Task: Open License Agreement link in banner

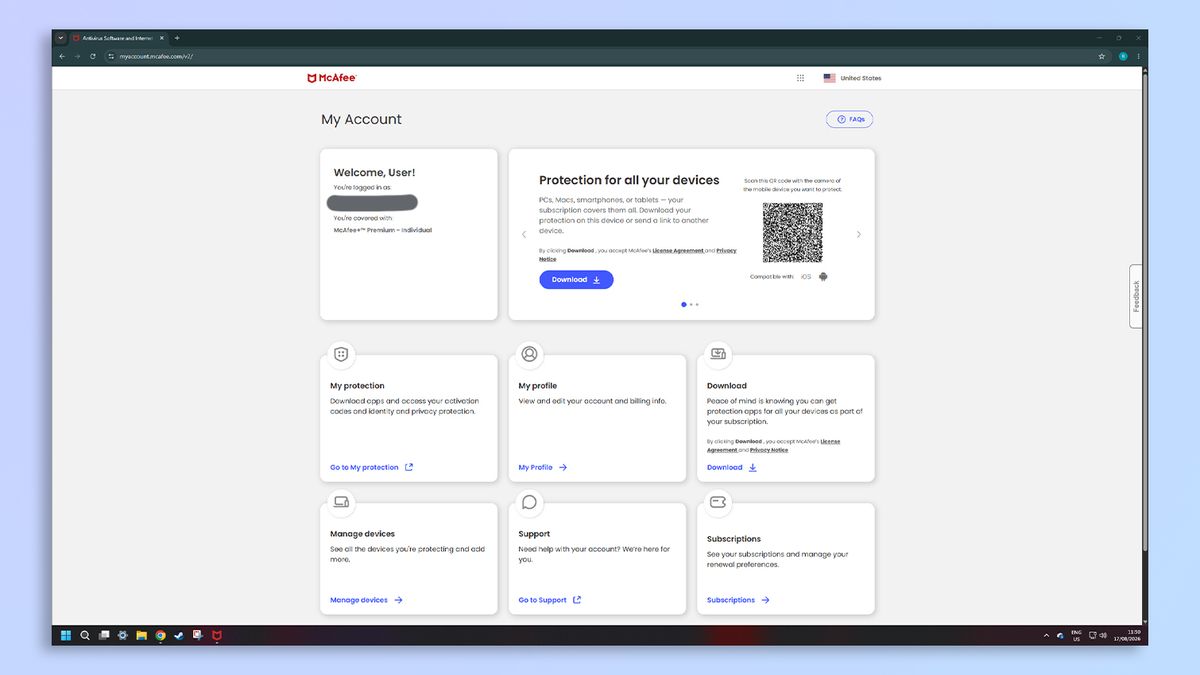Action: (678, 251)
